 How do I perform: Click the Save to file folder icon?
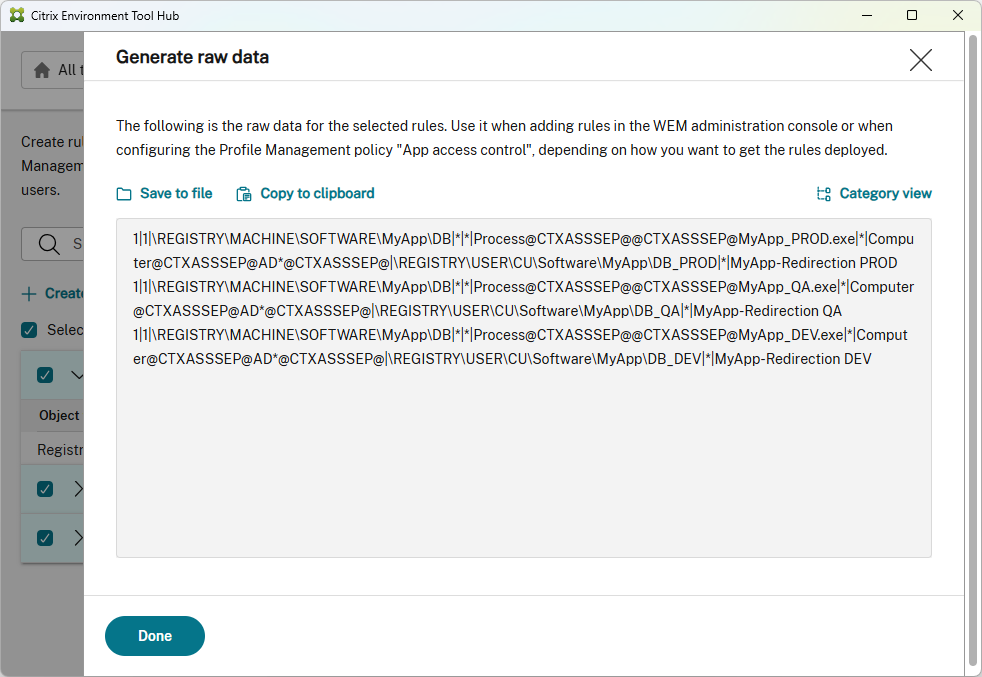tap(124, 194)
